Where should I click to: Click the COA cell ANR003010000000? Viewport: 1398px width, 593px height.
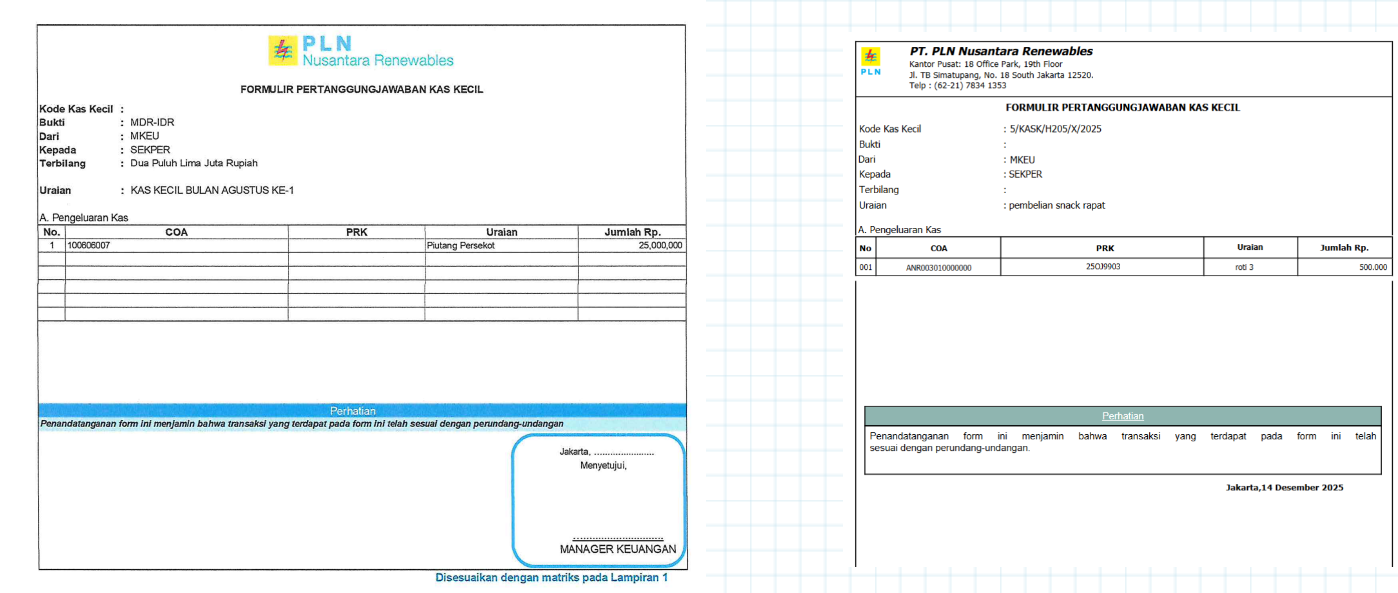pyautogui.click(x=938, y=268)
